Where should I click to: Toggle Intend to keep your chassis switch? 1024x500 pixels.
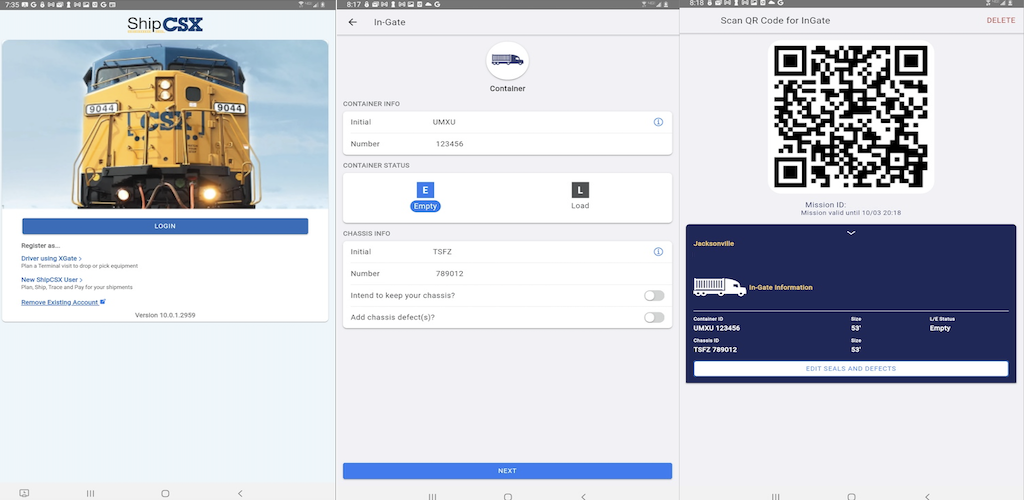(x=654, y=296)
